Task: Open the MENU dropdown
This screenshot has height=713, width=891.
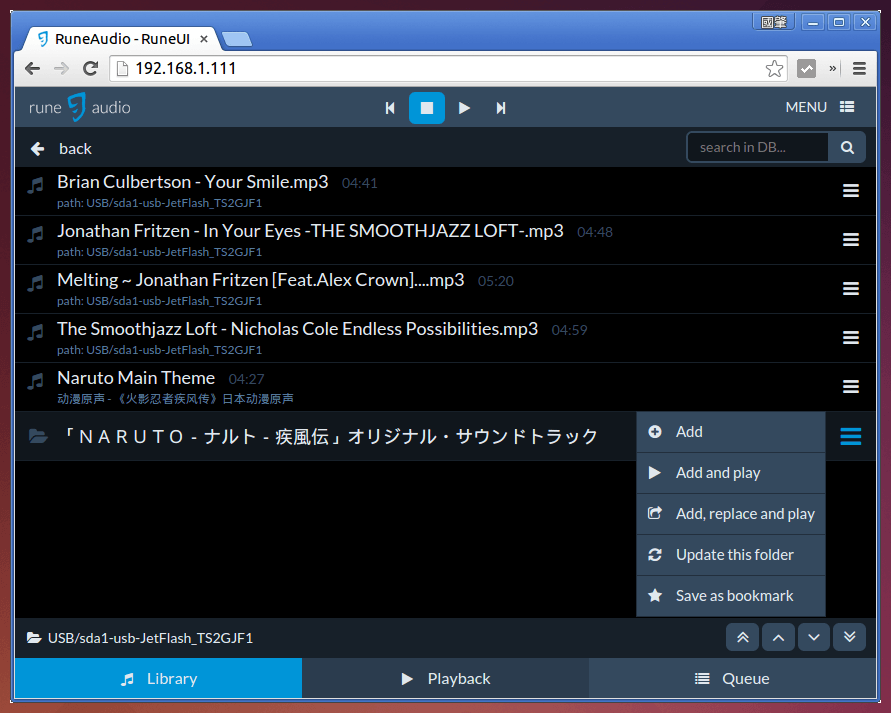Action: [819, 107]
